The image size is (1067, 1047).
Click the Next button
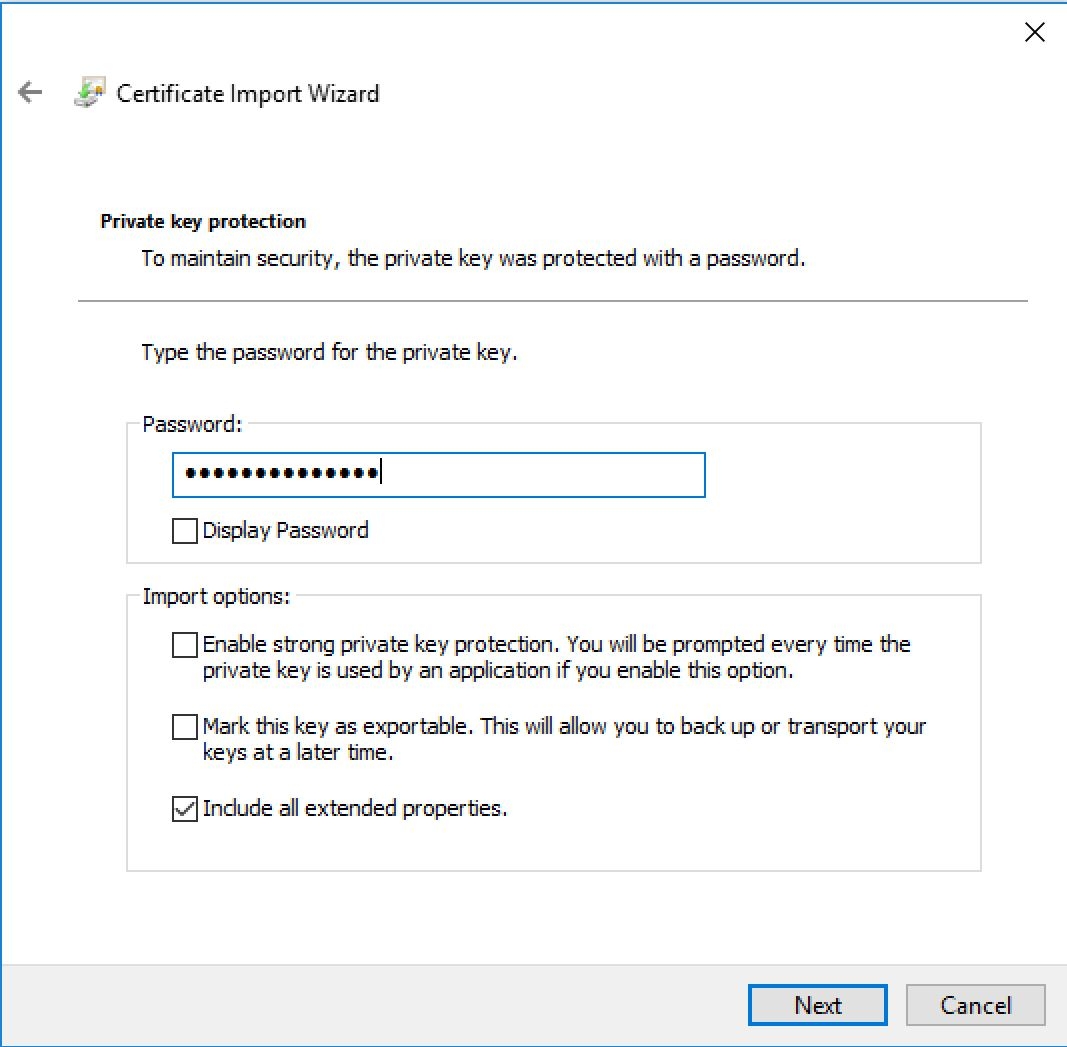pos(817,1005)
